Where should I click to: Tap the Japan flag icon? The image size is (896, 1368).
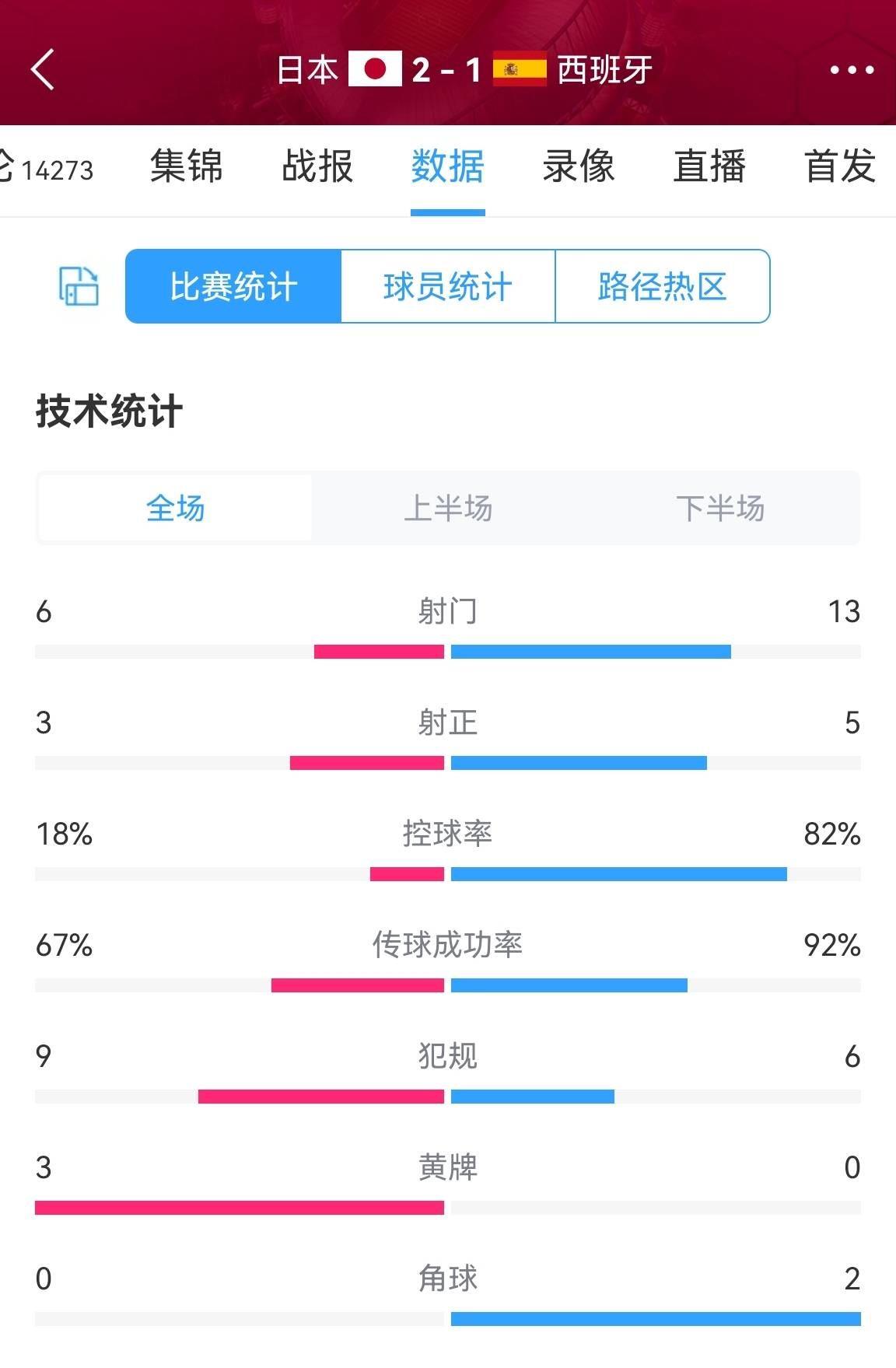pos(375,69)
